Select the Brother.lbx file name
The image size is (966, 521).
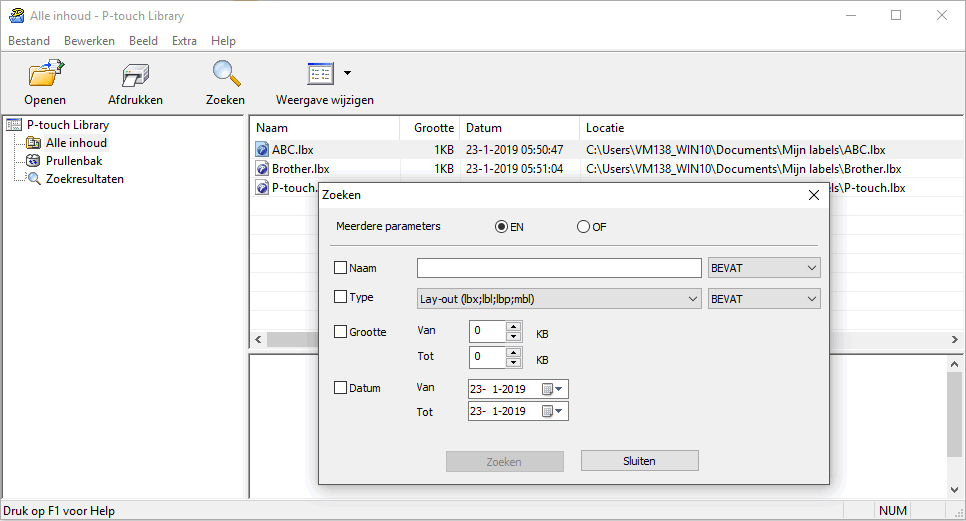pyautogui.click(x=301, y=169)
